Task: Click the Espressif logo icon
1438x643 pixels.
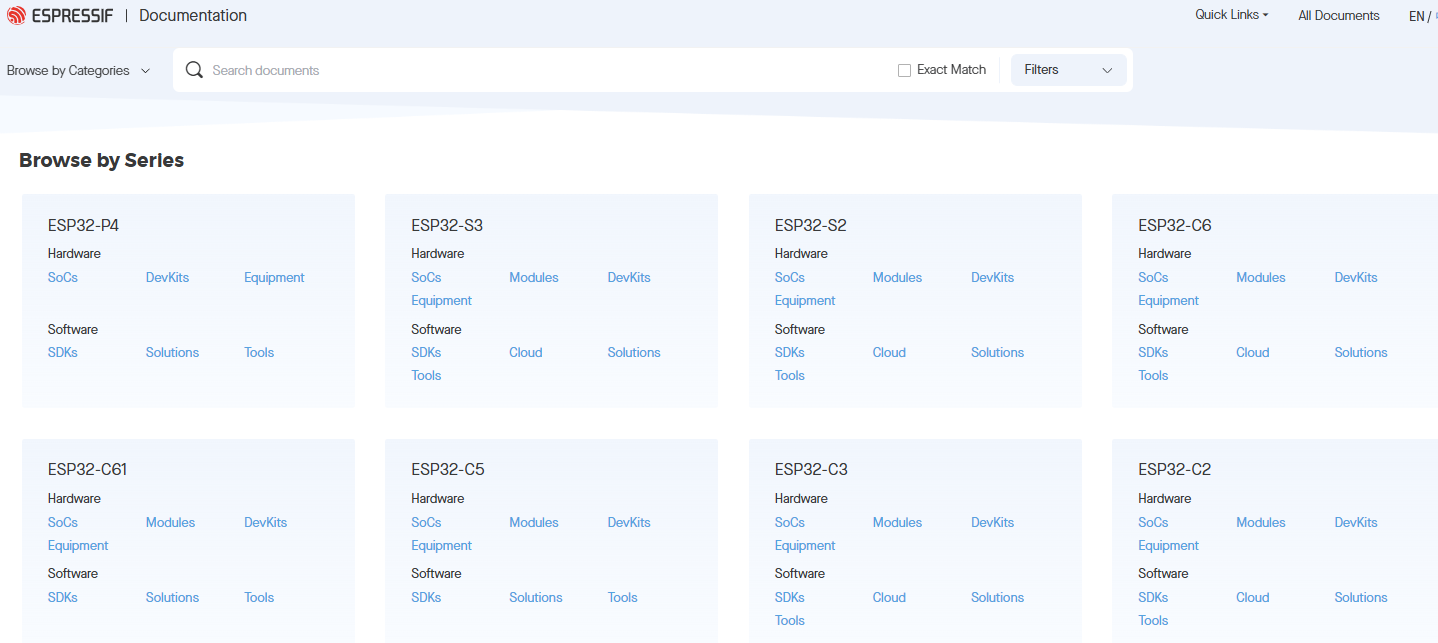Action: [16, 15]
